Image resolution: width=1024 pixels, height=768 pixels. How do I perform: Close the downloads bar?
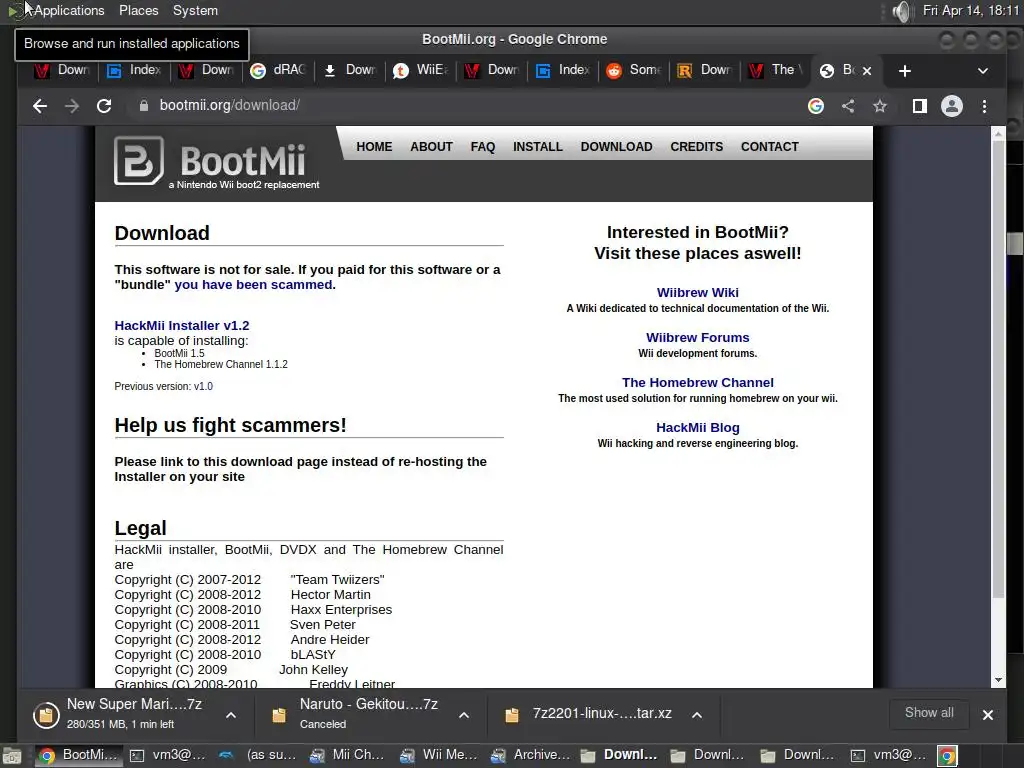coord(987,715)
